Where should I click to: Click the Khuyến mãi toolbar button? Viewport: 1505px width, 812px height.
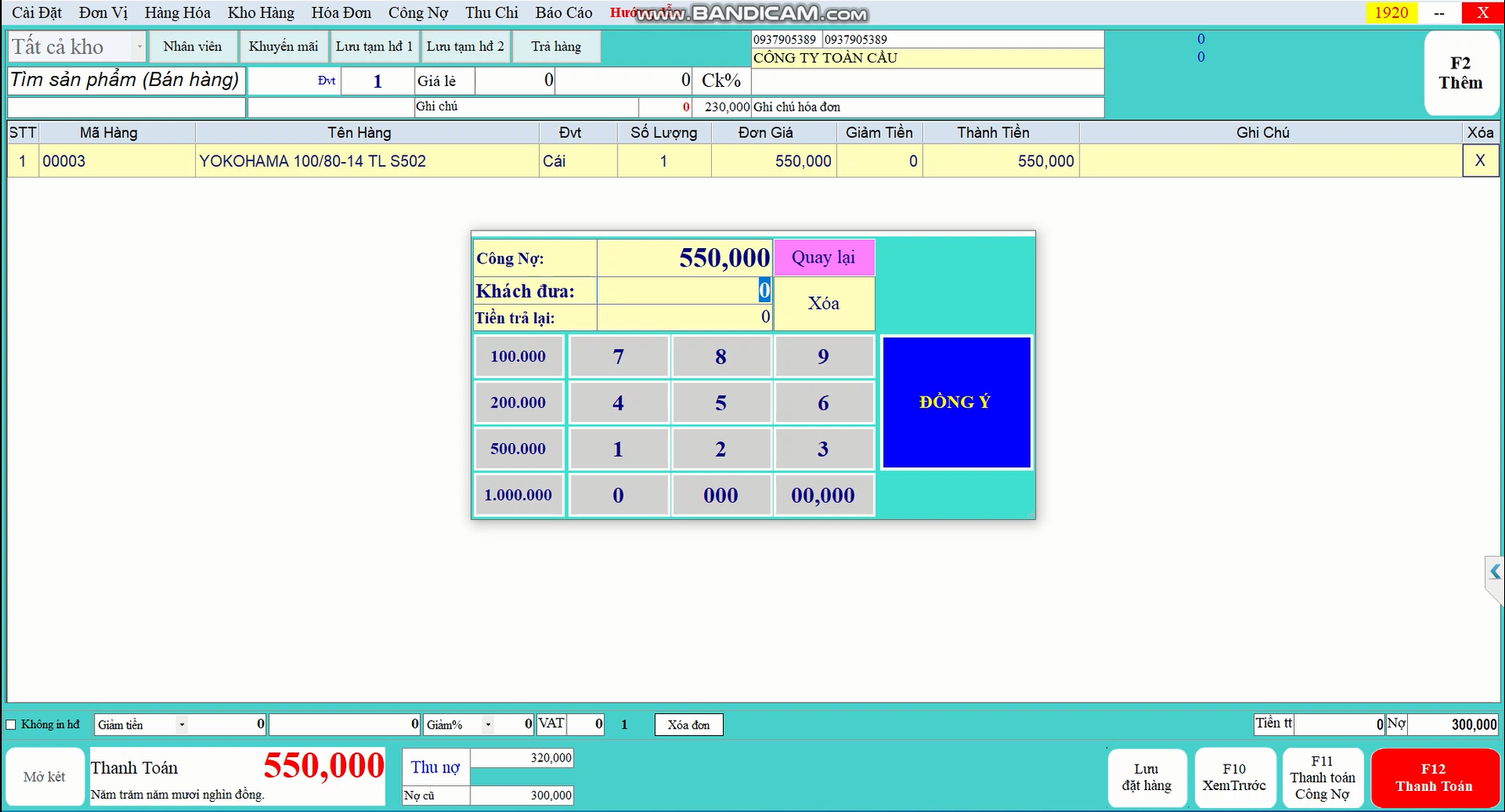point(283,46)
